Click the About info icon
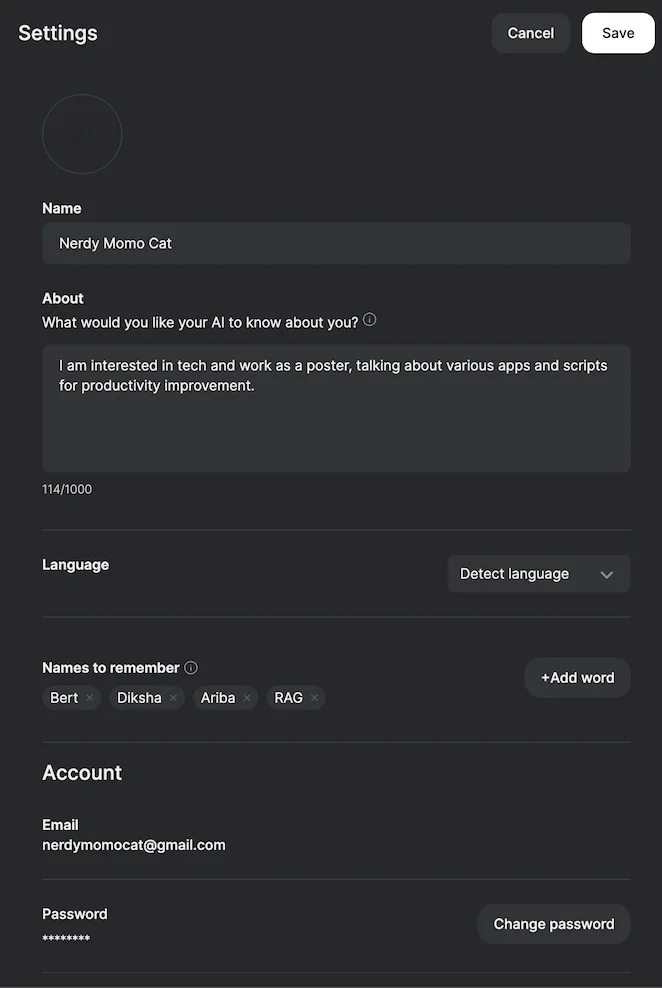Viewport: 662px width, 988px height. coord(370,320)
